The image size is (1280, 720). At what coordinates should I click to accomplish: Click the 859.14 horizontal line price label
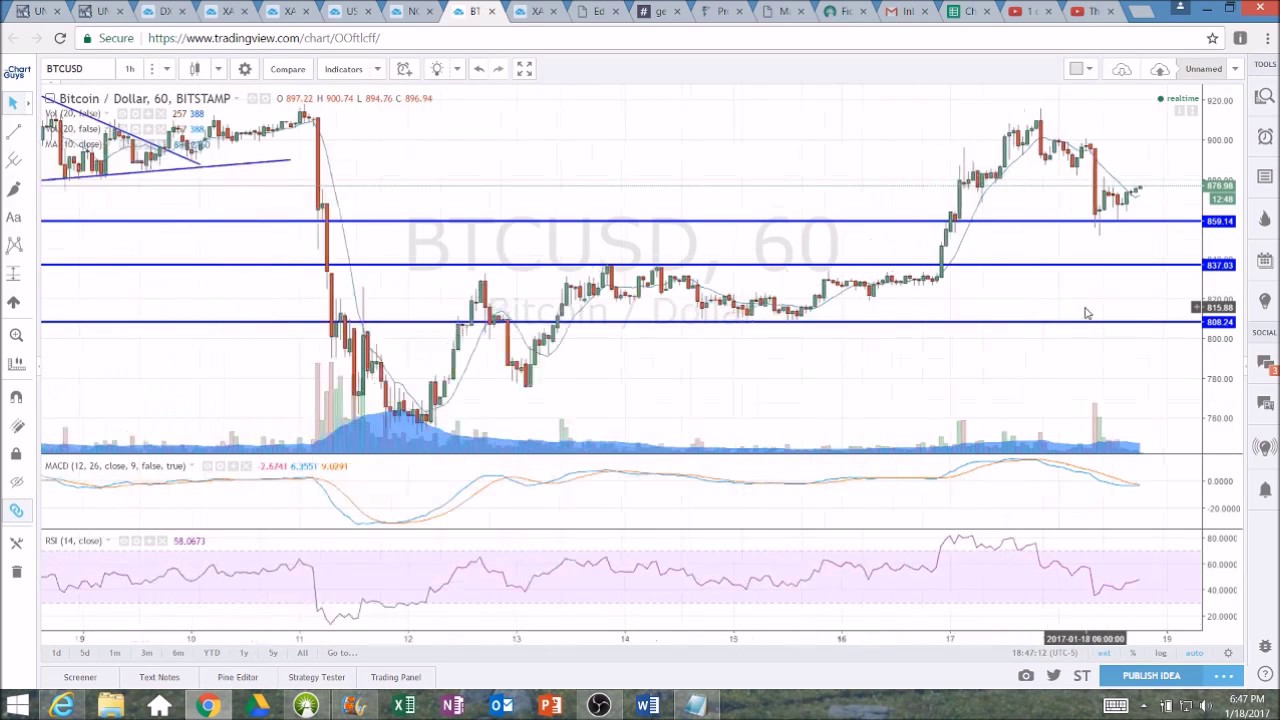pos(1220,221)
